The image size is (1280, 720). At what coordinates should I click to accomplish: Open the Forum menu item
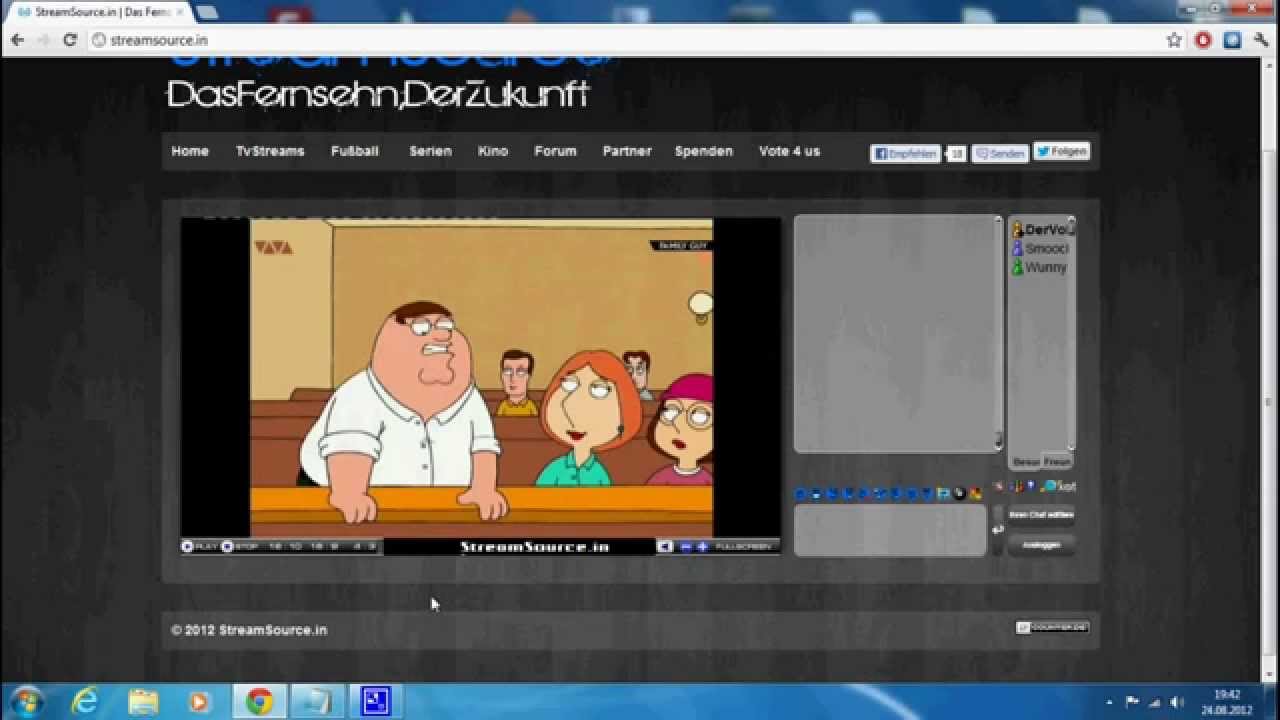click(x=555, y=151)
